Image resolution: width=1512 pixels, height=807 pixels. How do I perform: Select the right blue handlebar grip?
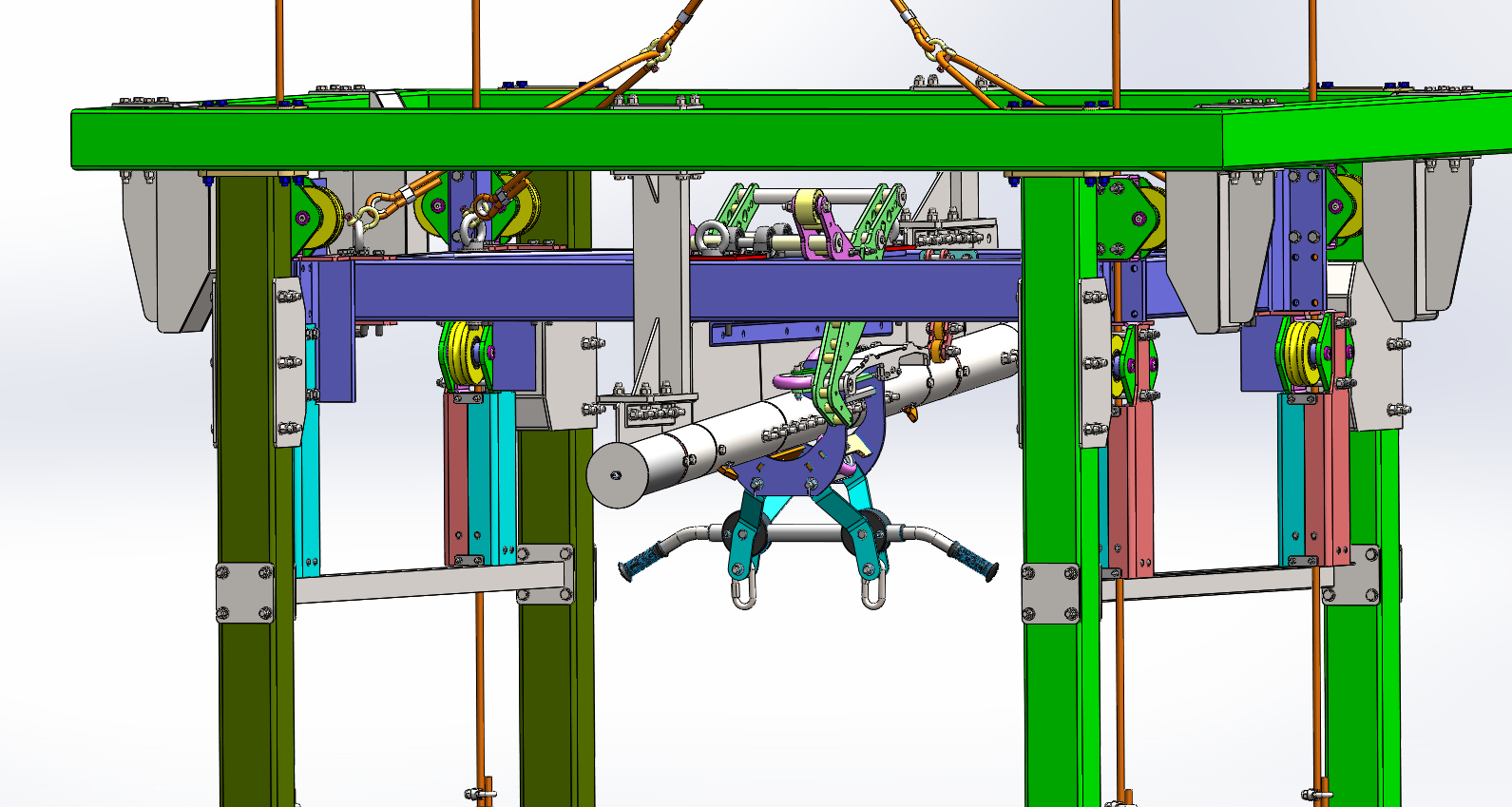[x=973, y=561]
